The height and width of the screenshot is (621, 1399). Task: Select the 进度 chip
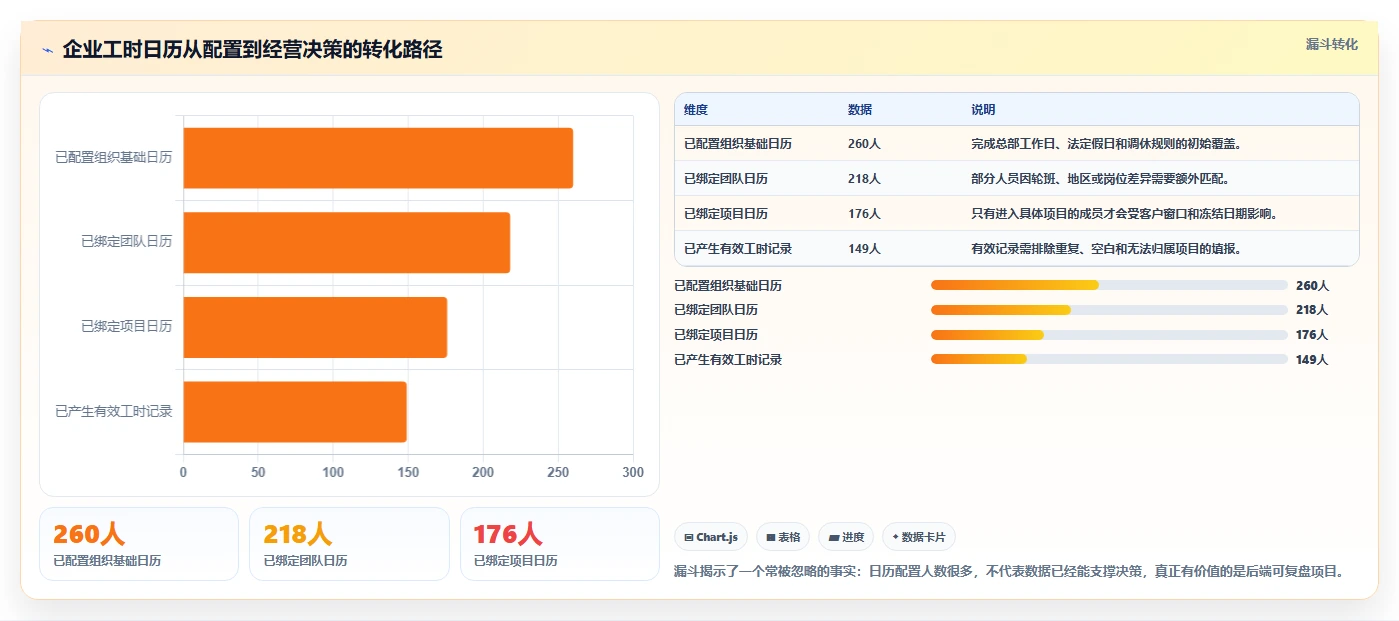click(x=846, y=537)
